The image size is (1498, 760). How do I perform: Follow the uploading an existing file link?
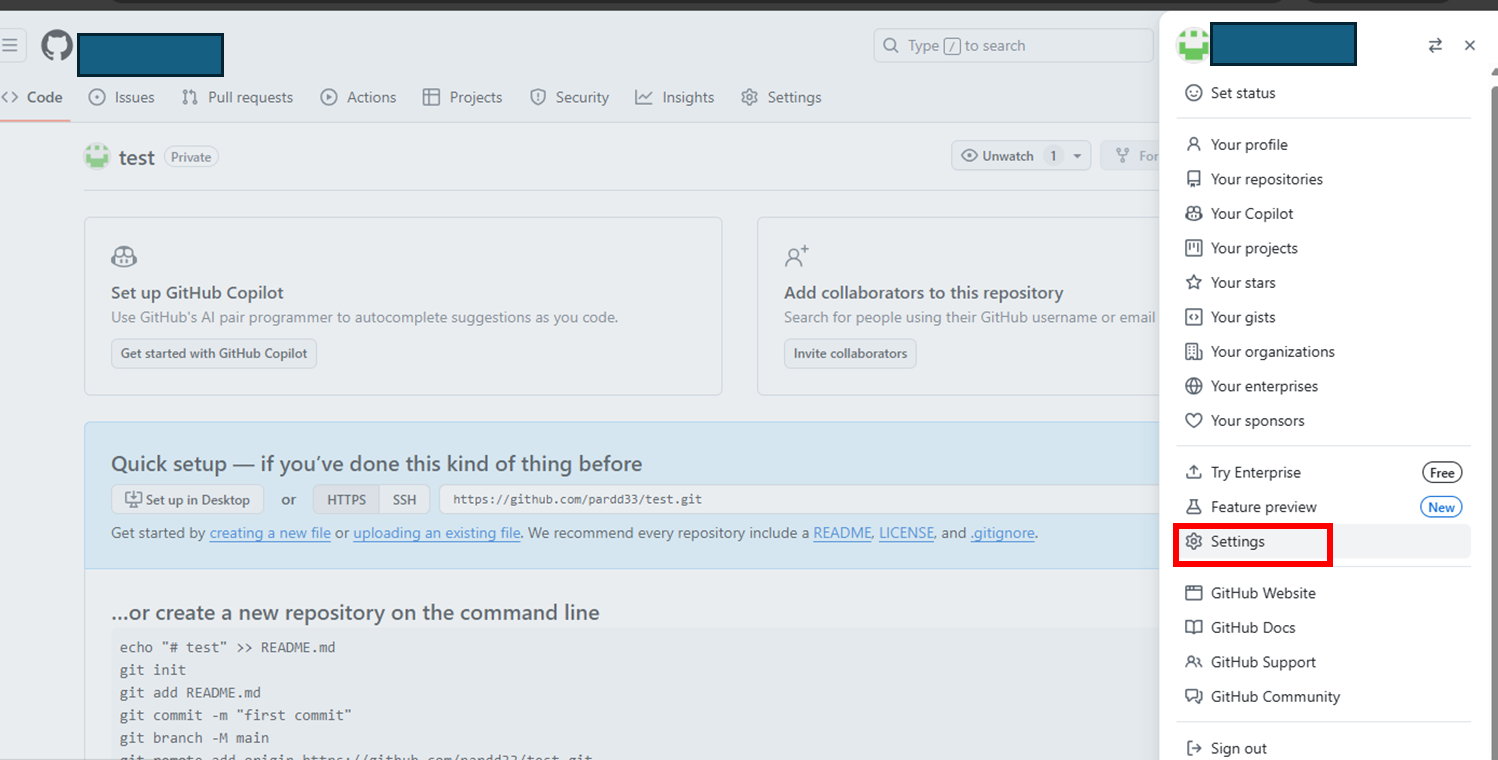[437, 533]
